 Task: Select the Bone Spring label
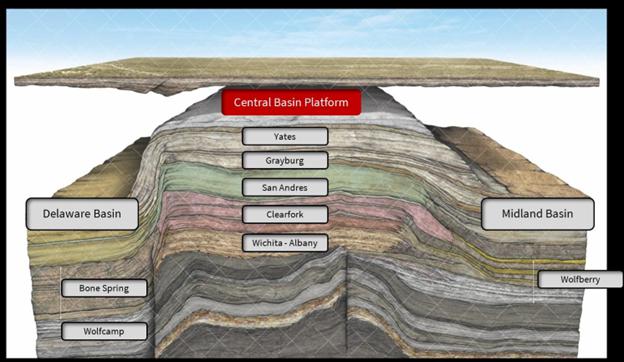[x=104, y=288]
